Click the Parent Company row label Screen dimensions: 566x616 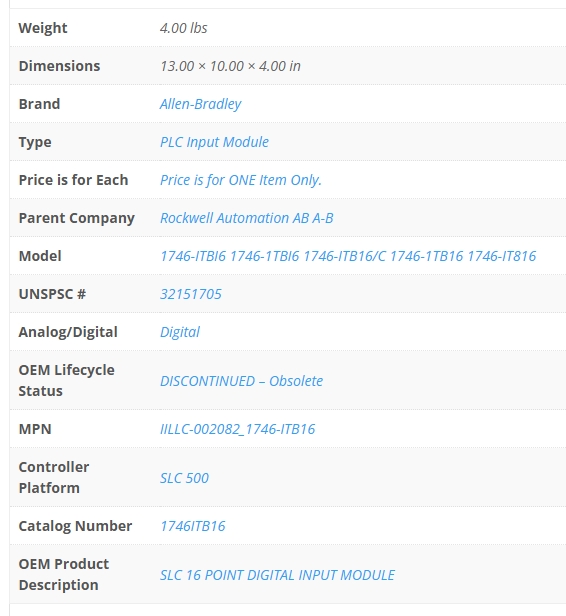[x=77, y=218]
